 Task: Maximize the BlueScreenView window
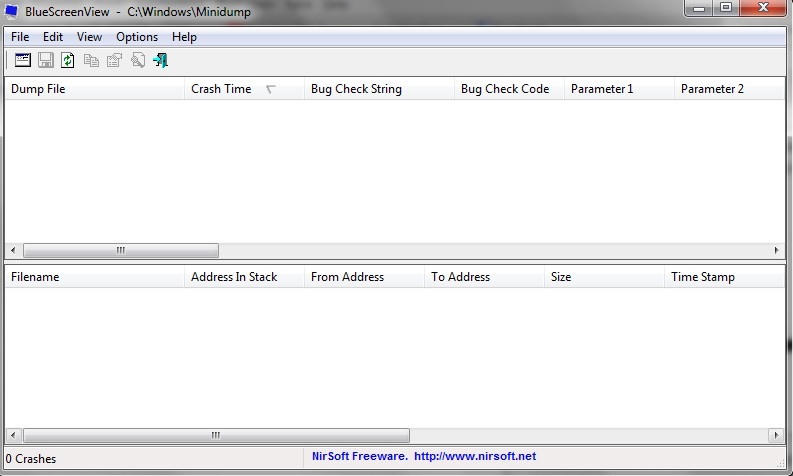coord(726,9)
